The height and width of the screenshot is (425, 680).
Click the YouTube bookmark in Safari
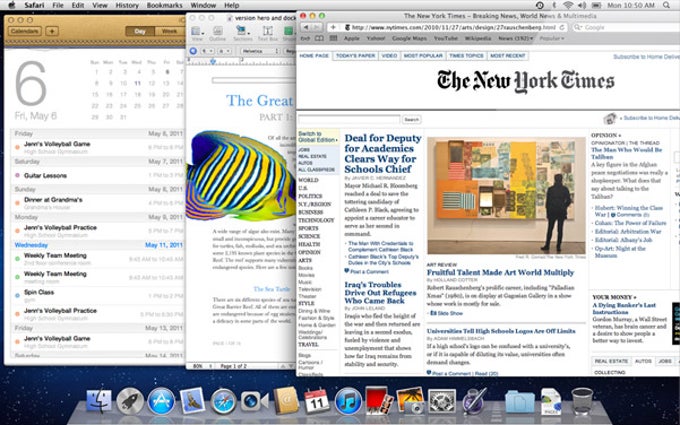pos(446,38)
